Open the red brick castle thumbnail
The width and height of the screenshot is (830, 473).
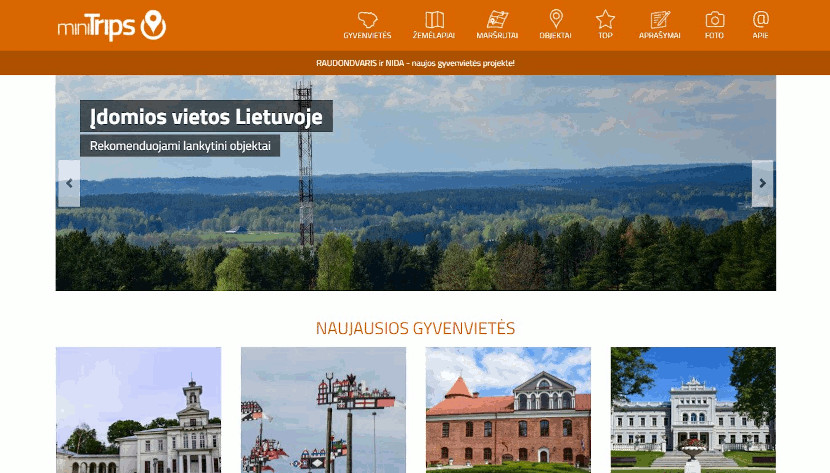tap(508, 410)
